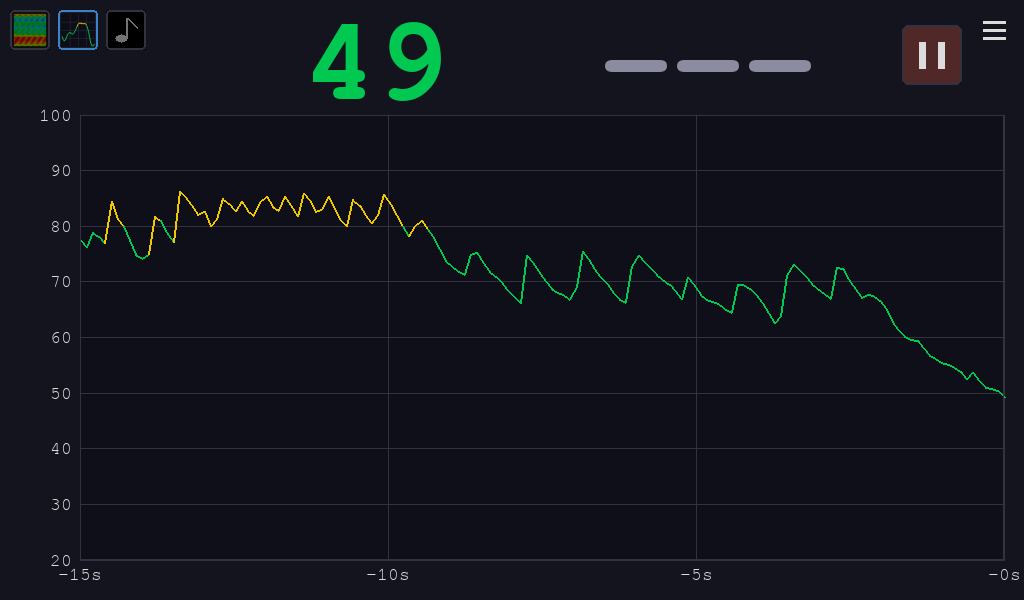Switch to the spectrogram view icon
This screenshot has height=600, width=1024.
(30, 30)
